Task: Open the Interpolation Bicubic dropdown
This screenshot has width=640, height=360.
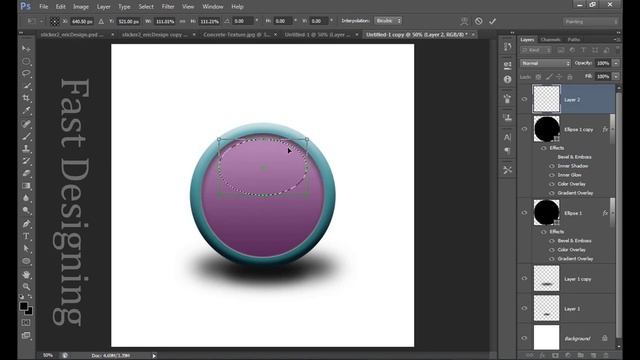Action: coord(388,21)
